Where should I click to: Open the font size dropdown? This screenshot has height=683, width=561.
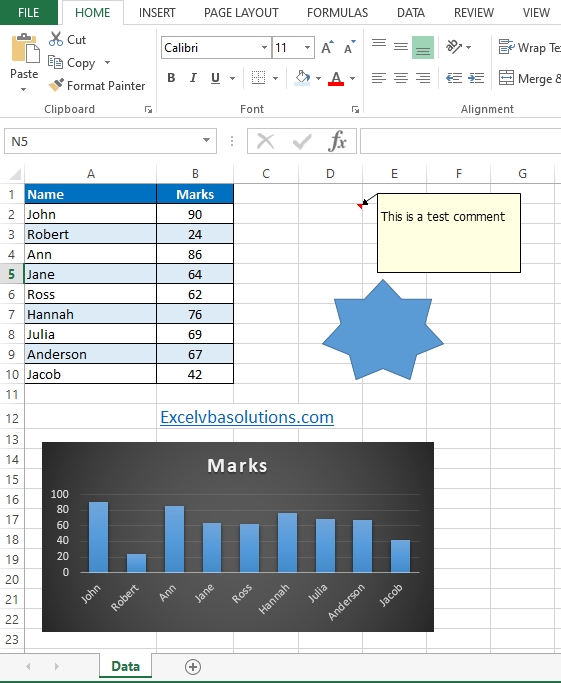pyautogui.click(x=307, y=47)
